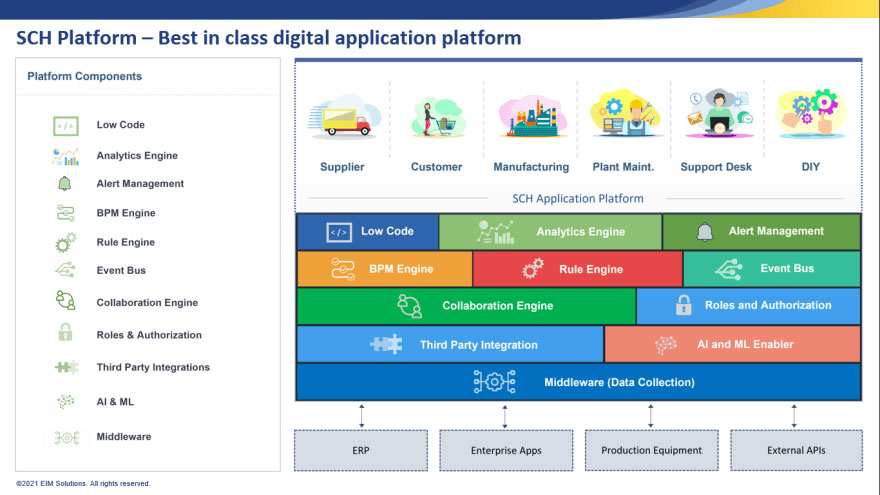
Task: Select the External APIs box
Action: (795, 451)
